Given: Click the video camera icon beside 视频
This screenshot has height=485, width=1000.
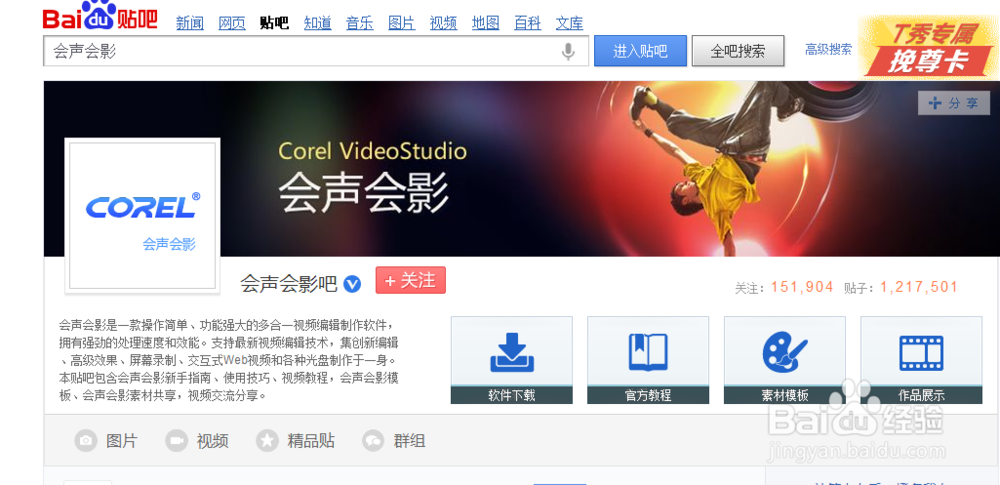Looking at the screenshot, I should [x=176, y=440].
